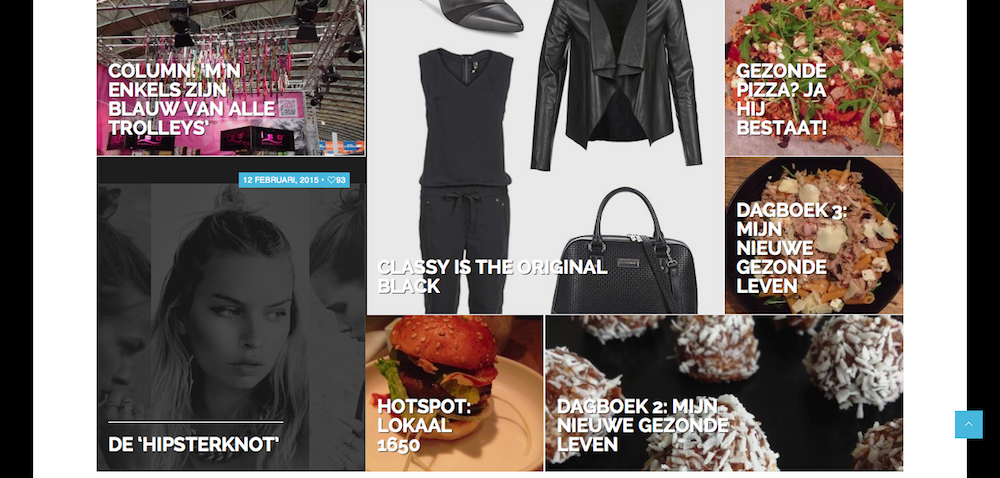Click the black leather jacket image
This screenshot has height=478, width=1000.
pyautogui.click(x=616, y=84)
